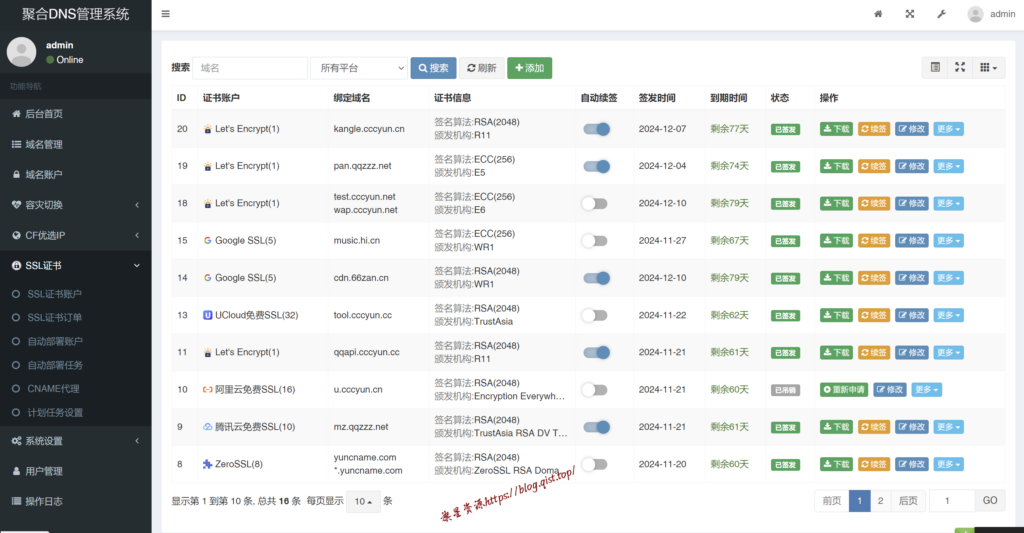
Task: Disable auto-renew for kangle.cccyun.cn
Action: pyautogui.click(x=595, y=129)
